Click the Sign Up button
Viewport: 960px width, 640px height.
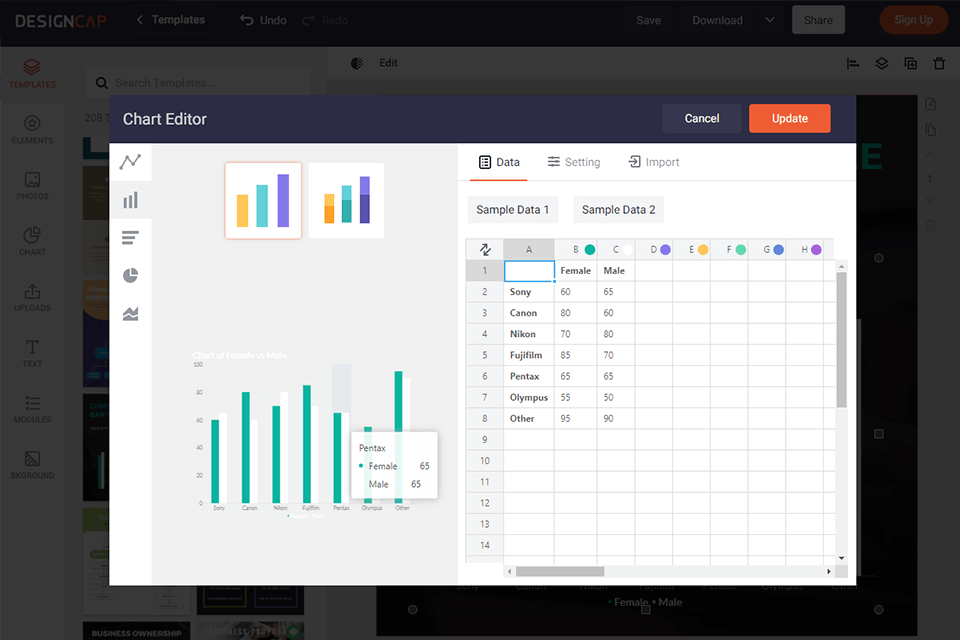(x=913, y=20)
